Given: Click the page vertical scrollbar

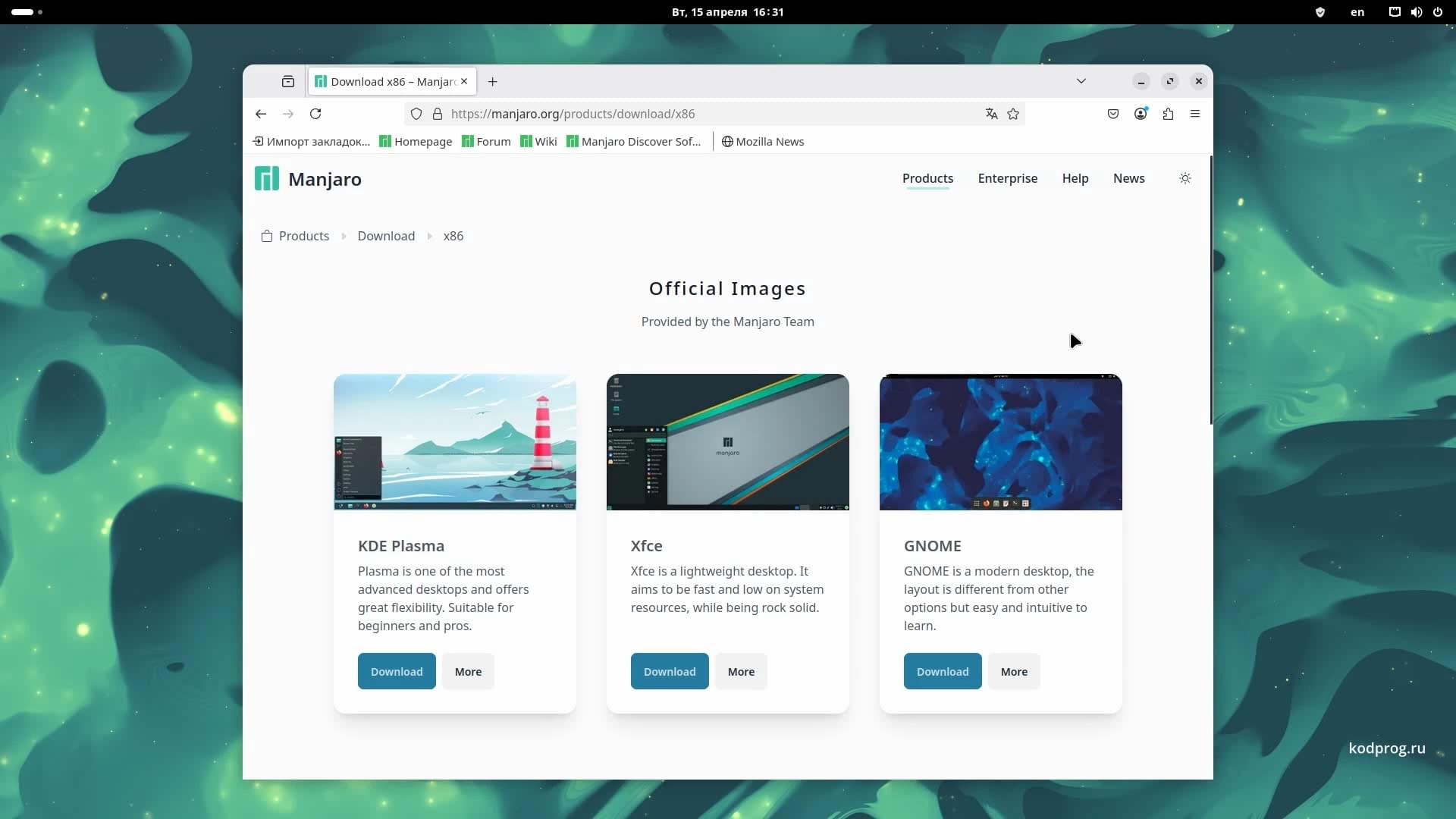Looking at the screenshot, I should click(x=1210, y=290).
